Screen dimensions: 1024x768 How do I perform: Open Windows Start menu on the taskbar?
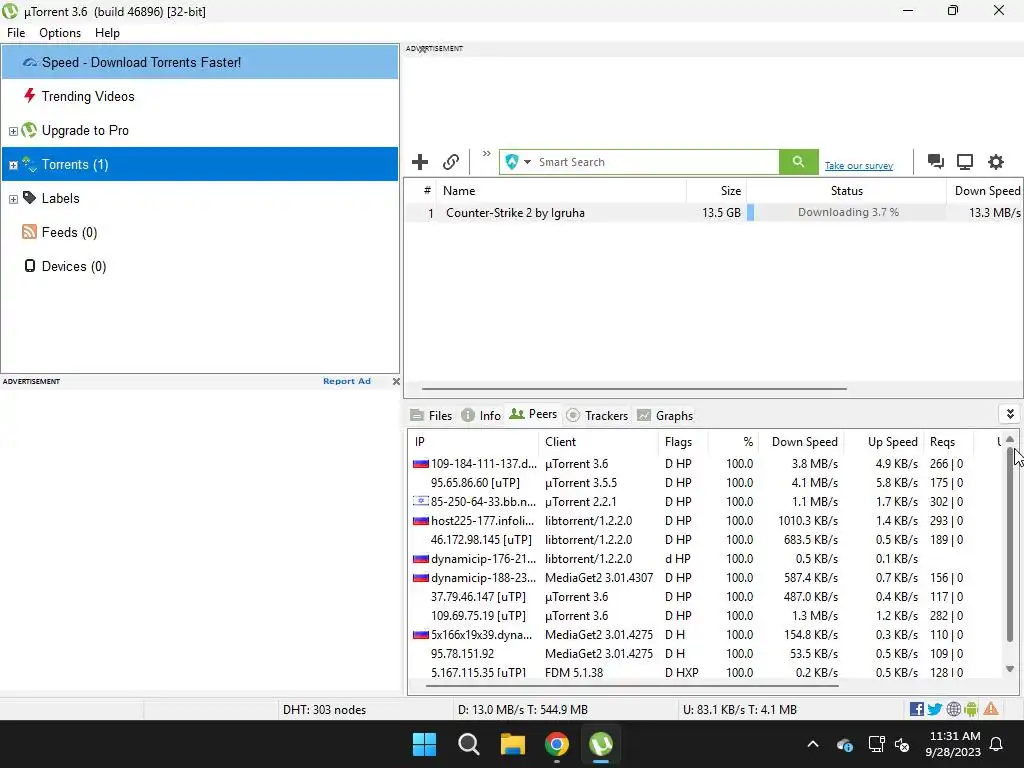[x=424, y=744]
